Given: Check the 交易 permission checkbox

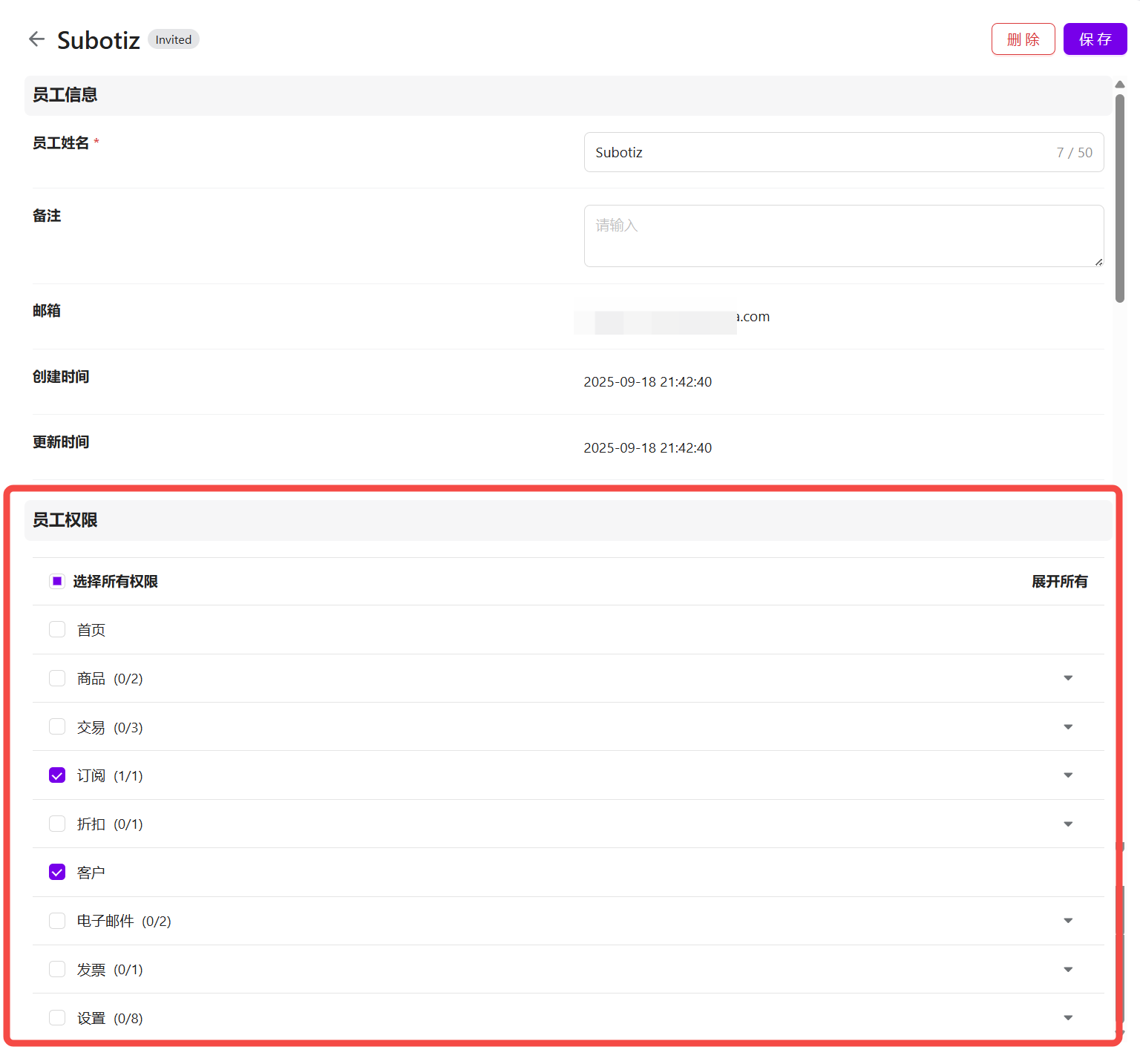Looking at the screenshot, I should pyautogui.click(x=57, y=726).
